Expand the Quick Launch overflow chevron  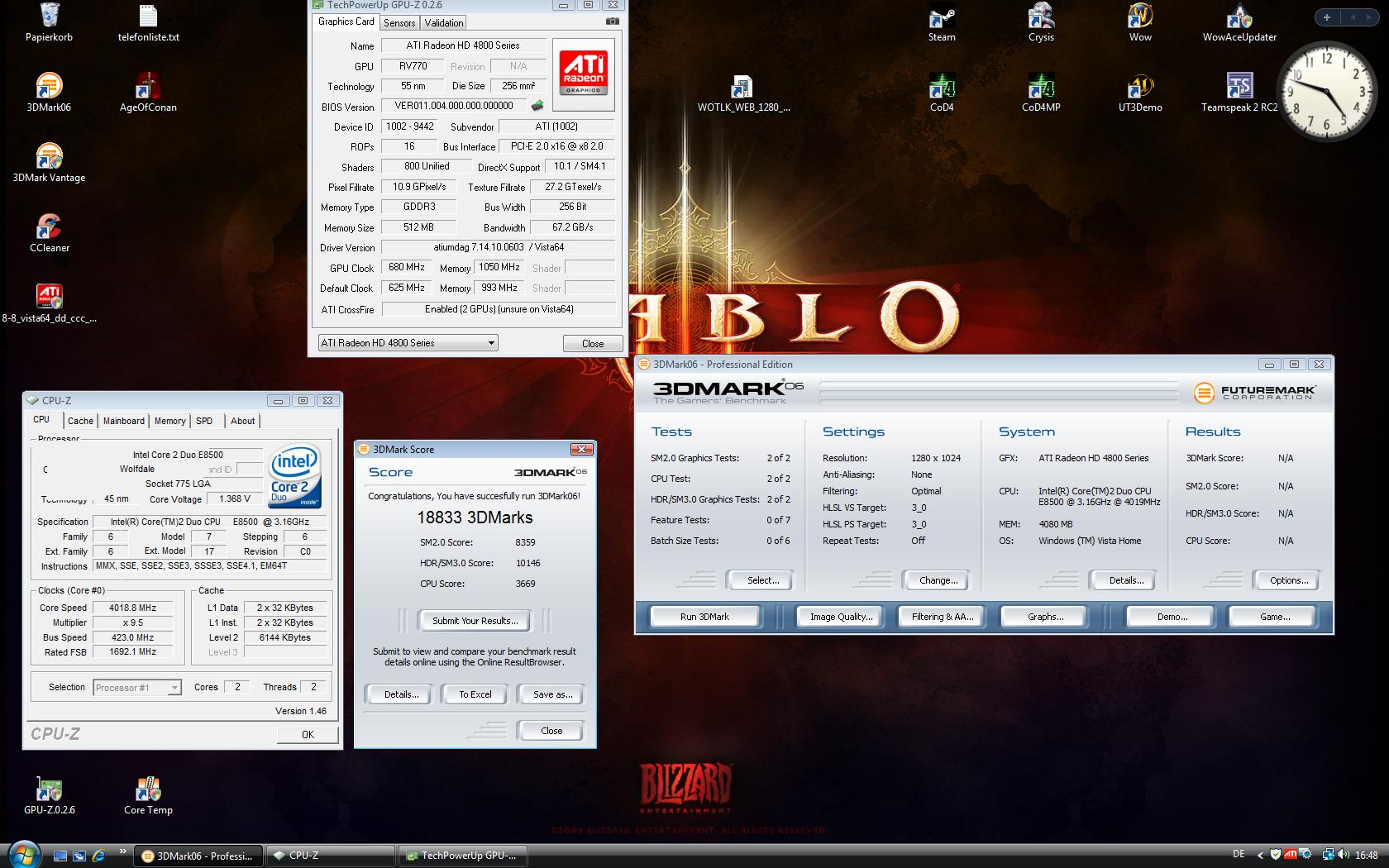123,851
